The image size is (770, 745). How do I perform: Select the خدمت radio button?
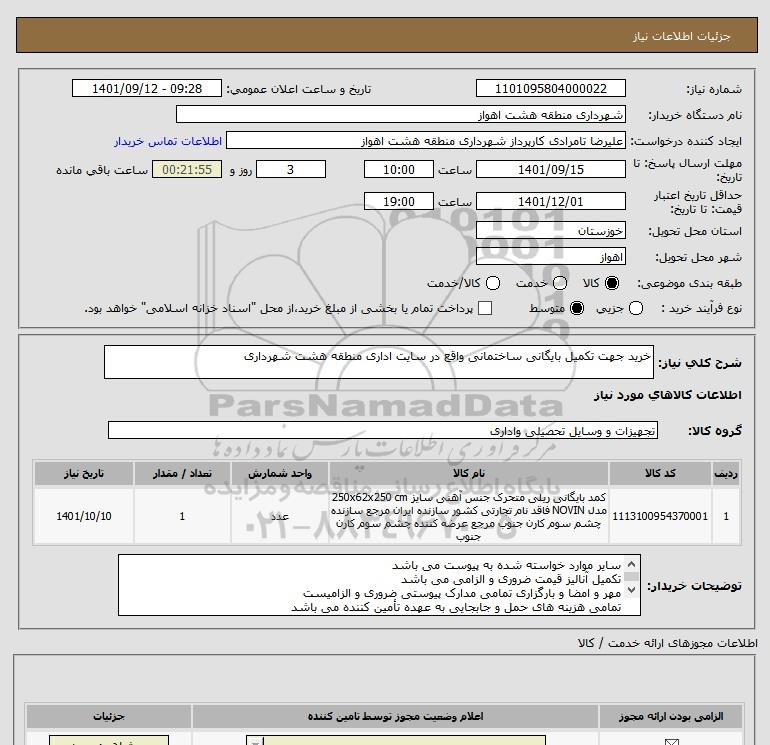[560, 283]
